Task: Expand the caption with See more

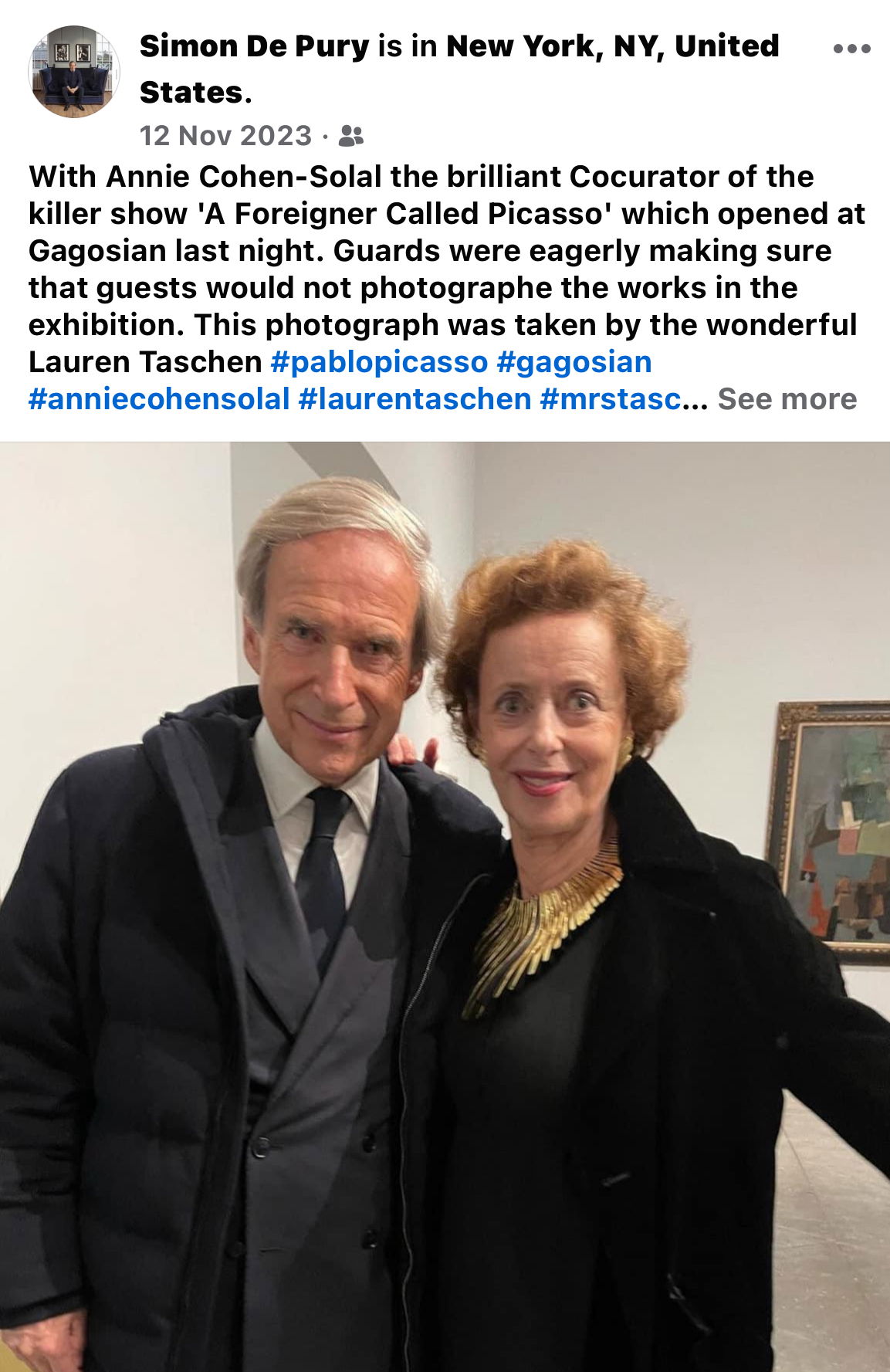Action: [787, 398]
